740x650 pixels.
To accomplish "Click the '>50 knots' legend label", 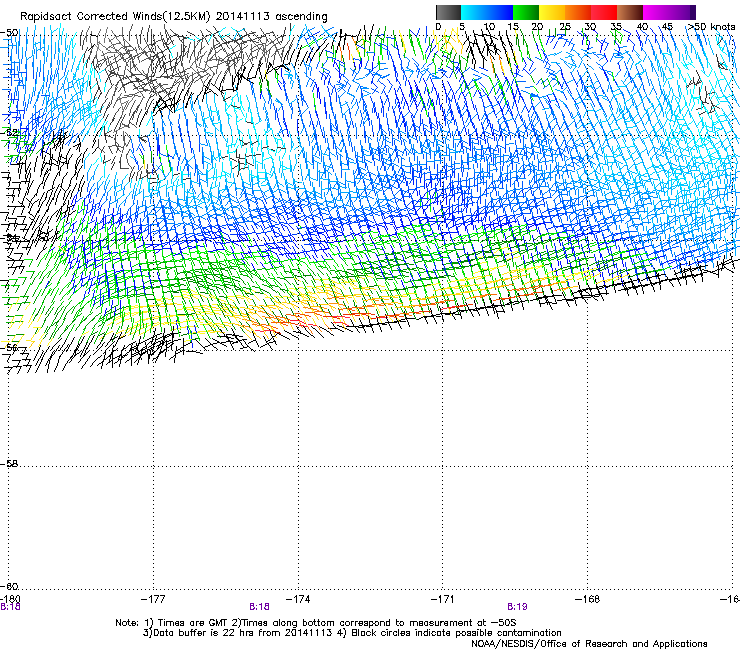I will [711, 27].
